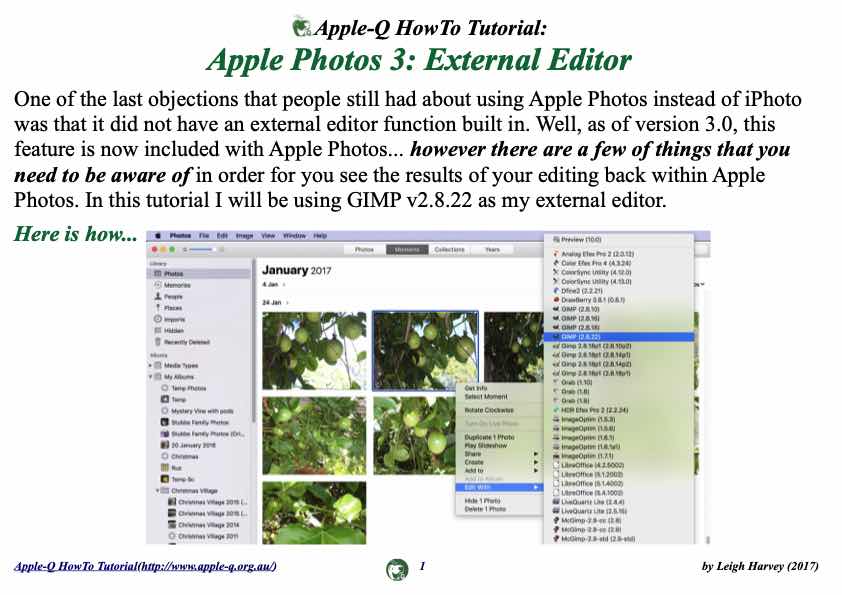Click the McGimp-2.8-std app icon
This screenshot has width=842, height=595.
tap(556, 538)
